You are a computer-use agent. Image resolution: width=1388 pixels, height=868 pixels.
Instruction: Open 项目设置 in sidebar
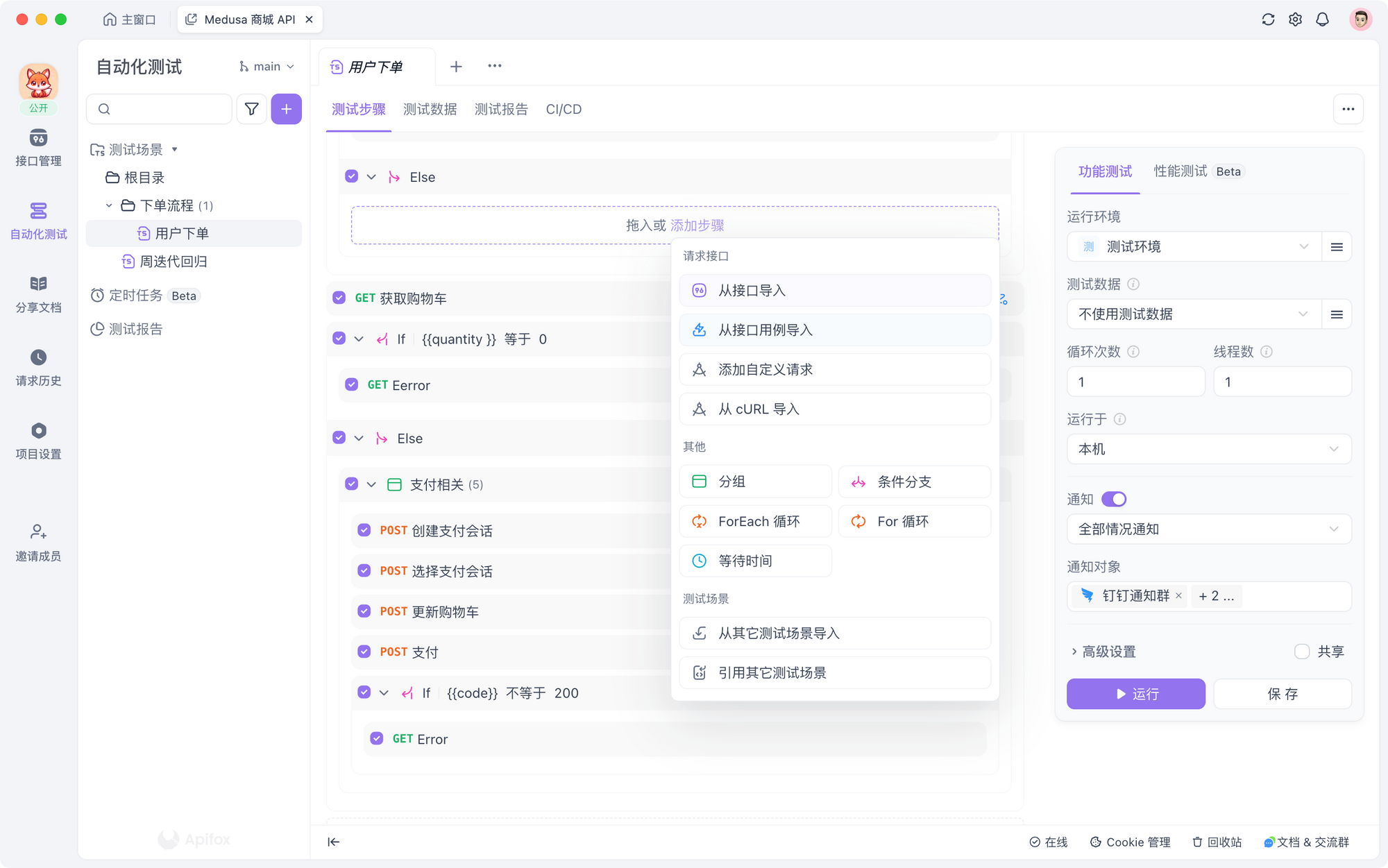click(x=38, y=441)
